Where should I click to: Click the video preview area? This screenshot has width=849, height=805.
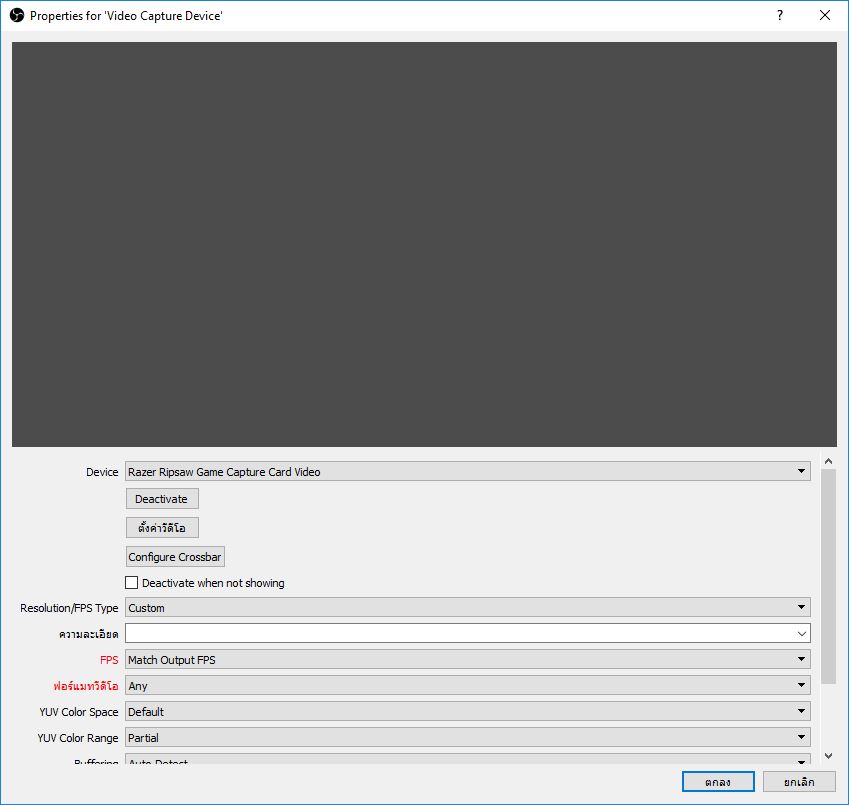tap(424, 244)
